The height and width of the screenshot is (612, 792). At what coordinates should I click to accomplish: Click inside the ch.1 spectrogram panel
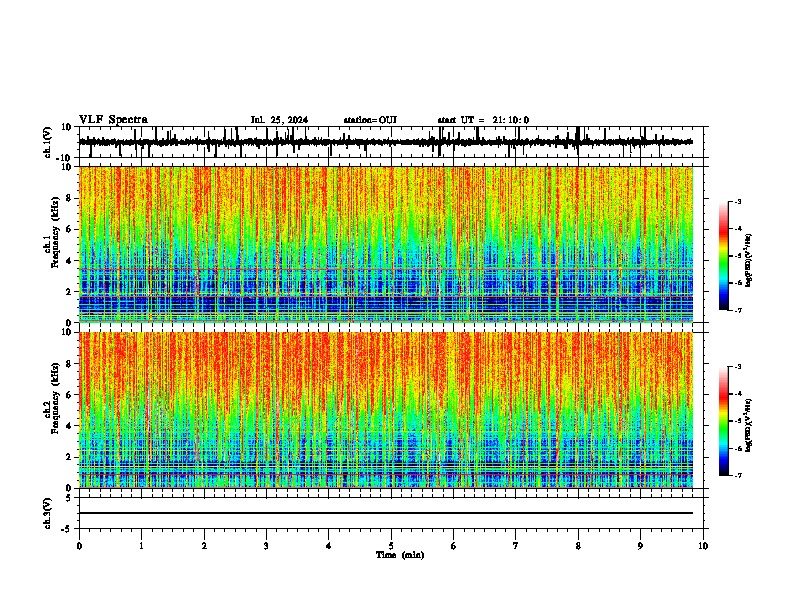click(386, 244)
